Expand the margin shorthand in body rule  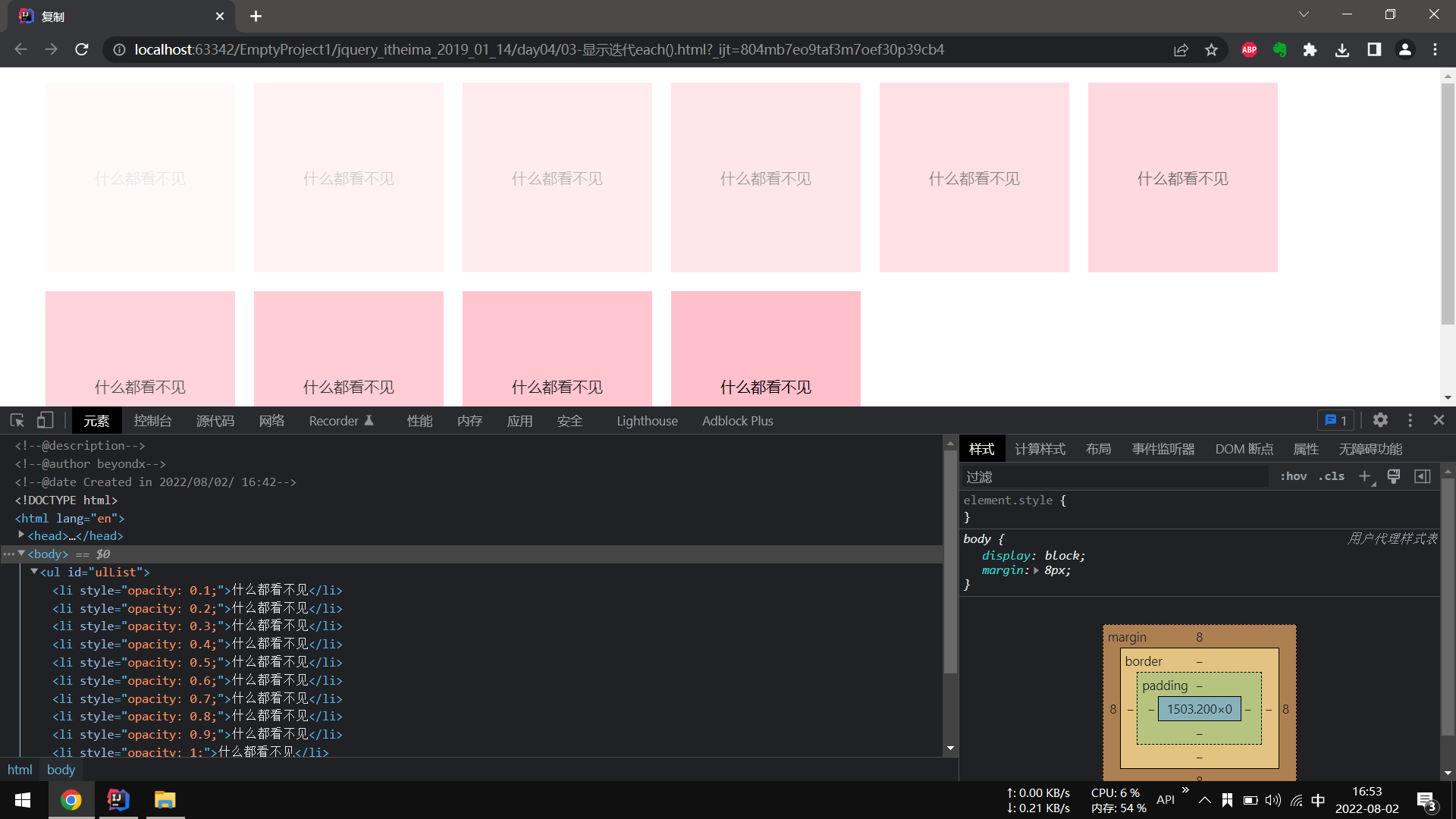click(1036, 570)
